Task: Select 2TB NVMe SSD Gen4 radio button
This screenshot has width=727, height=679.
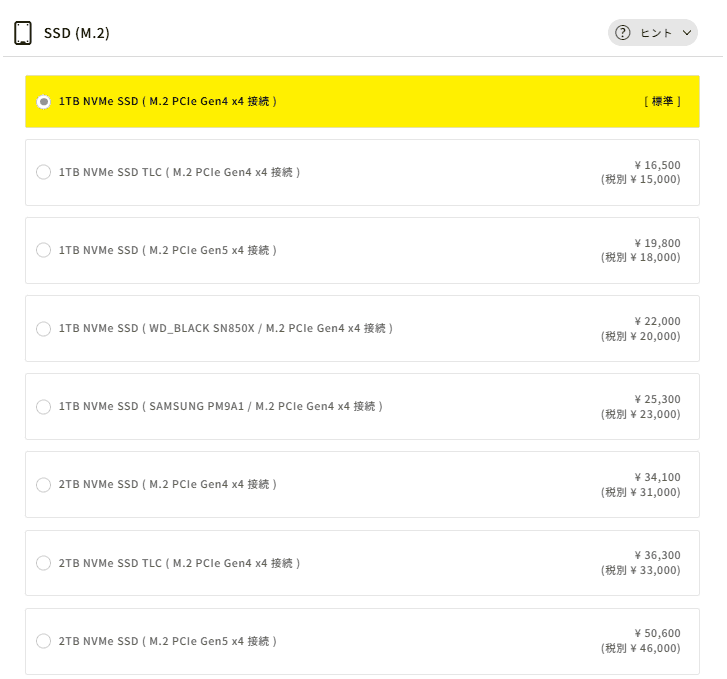Action: point(43,484)
